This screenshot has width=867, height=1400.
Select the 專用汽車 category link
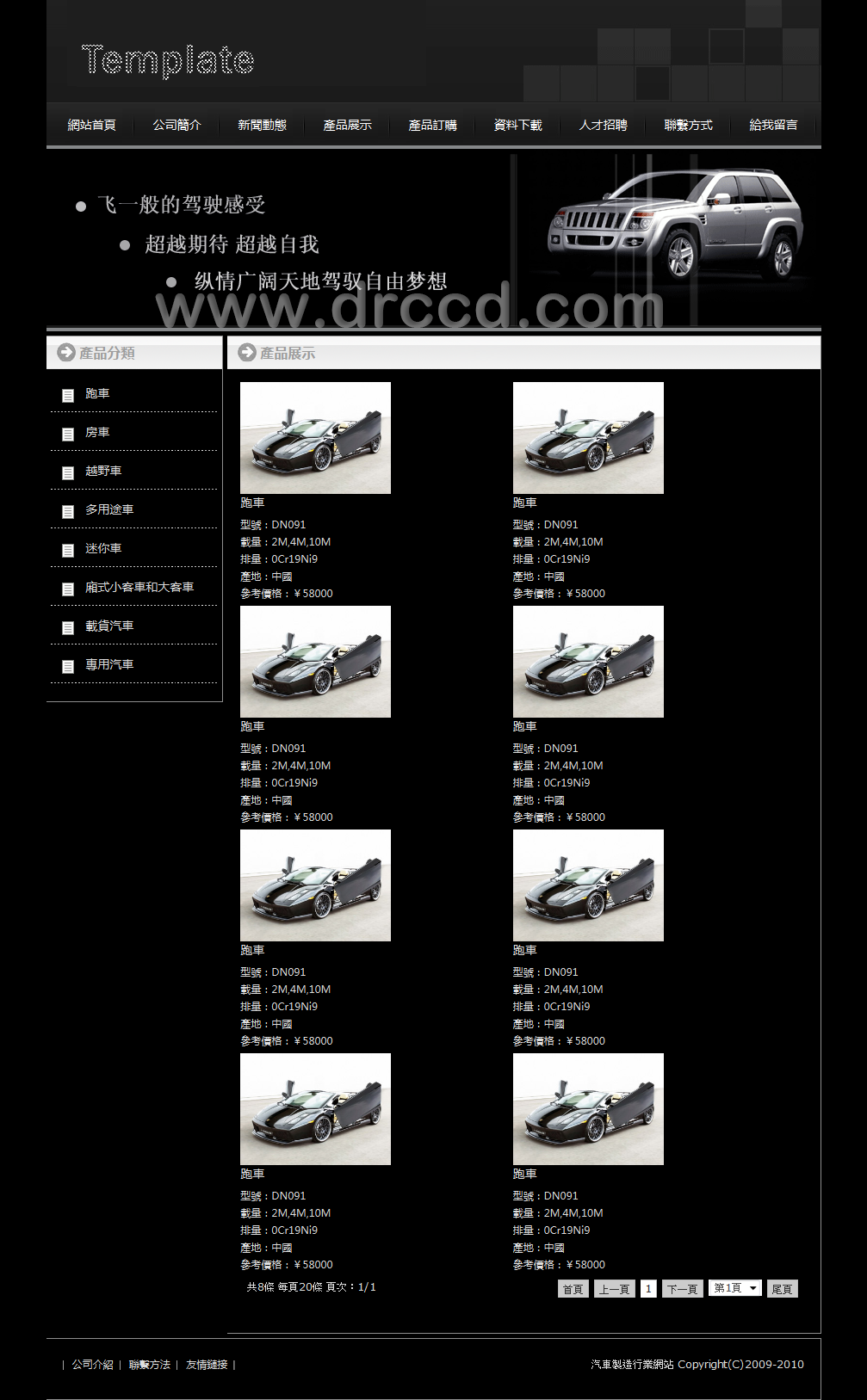109,665
